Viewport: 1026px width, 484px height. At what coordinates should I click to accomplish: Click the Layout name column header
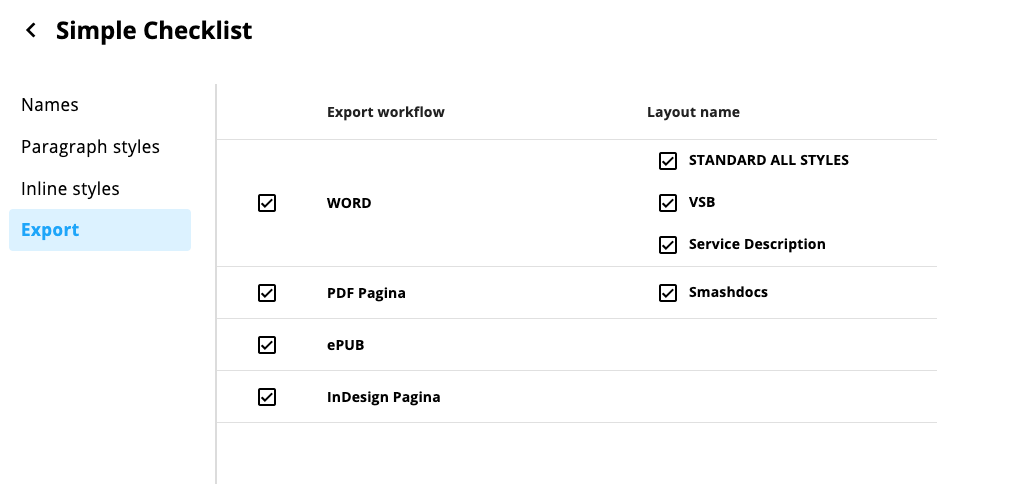[693, 112]
